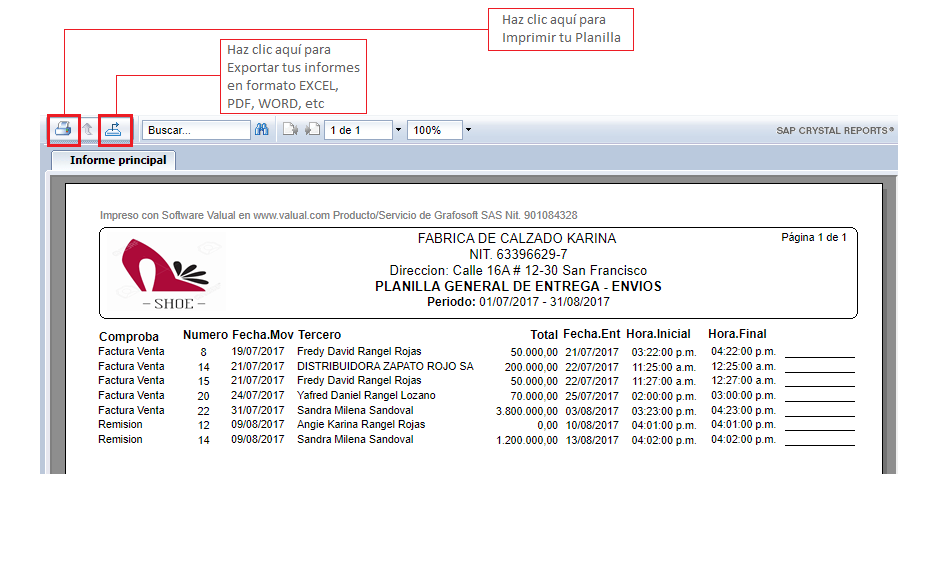Click the '1 de 1' page number box

tap(358, 130)
